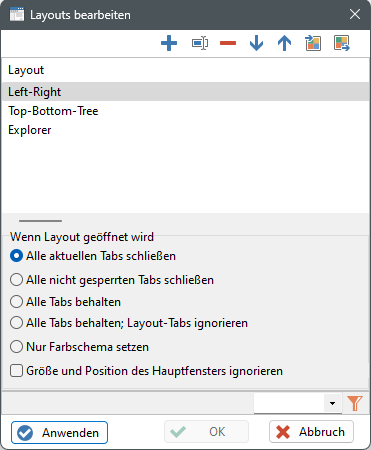Add a new layout with plus icon
The image size is (371, 450).
coord(169,43)
